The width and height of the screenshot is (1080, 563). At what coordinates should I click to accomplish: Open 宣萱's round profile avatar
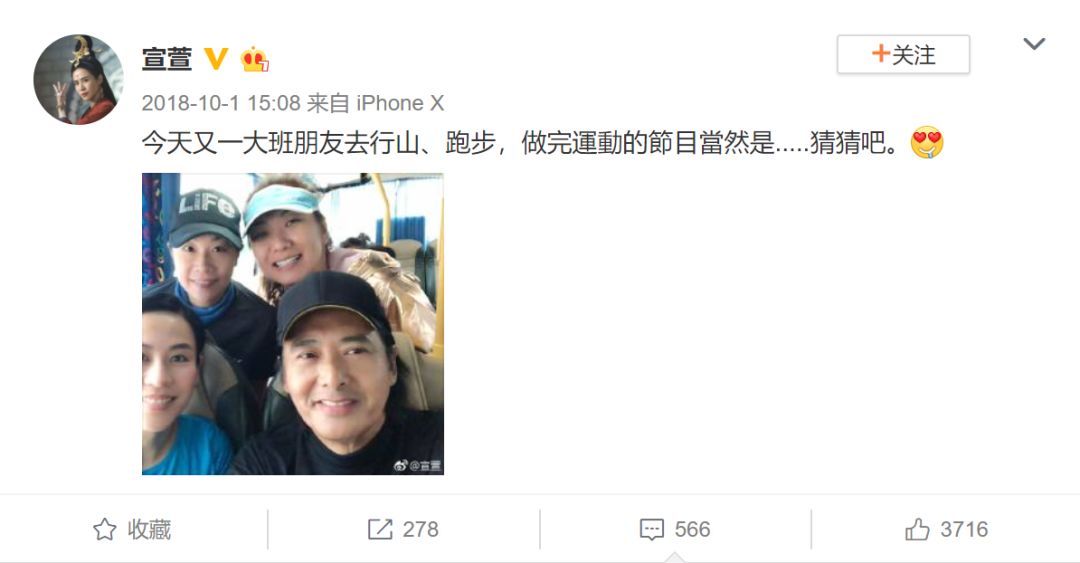79,79
